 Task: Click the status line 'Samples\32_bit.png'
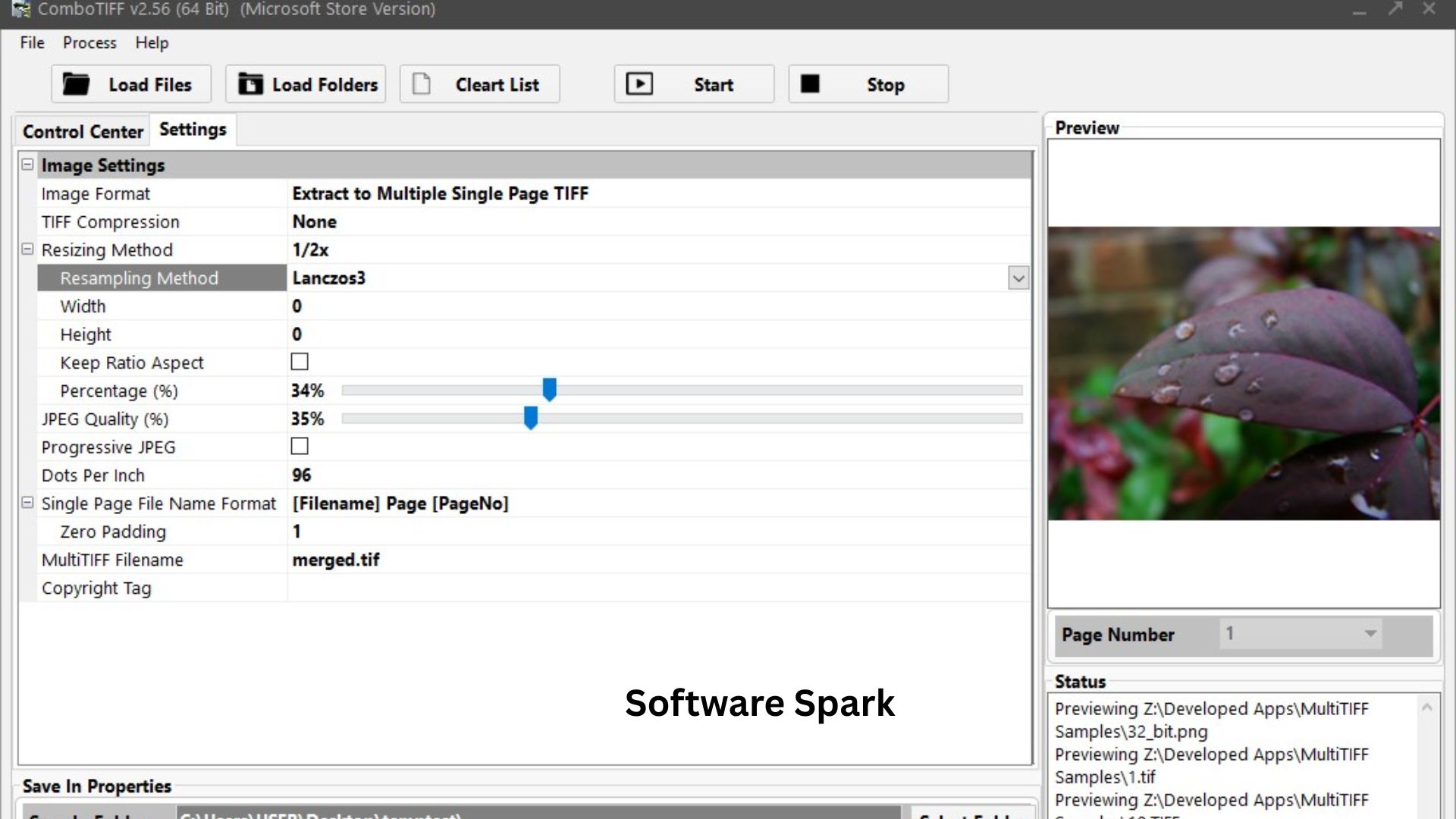click(x=1131, y=732)
